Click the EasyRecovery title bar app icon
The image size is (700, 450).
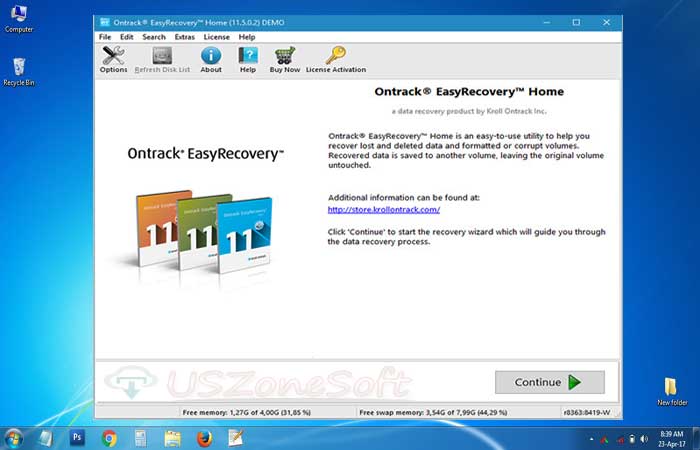(x=105, y=22)
